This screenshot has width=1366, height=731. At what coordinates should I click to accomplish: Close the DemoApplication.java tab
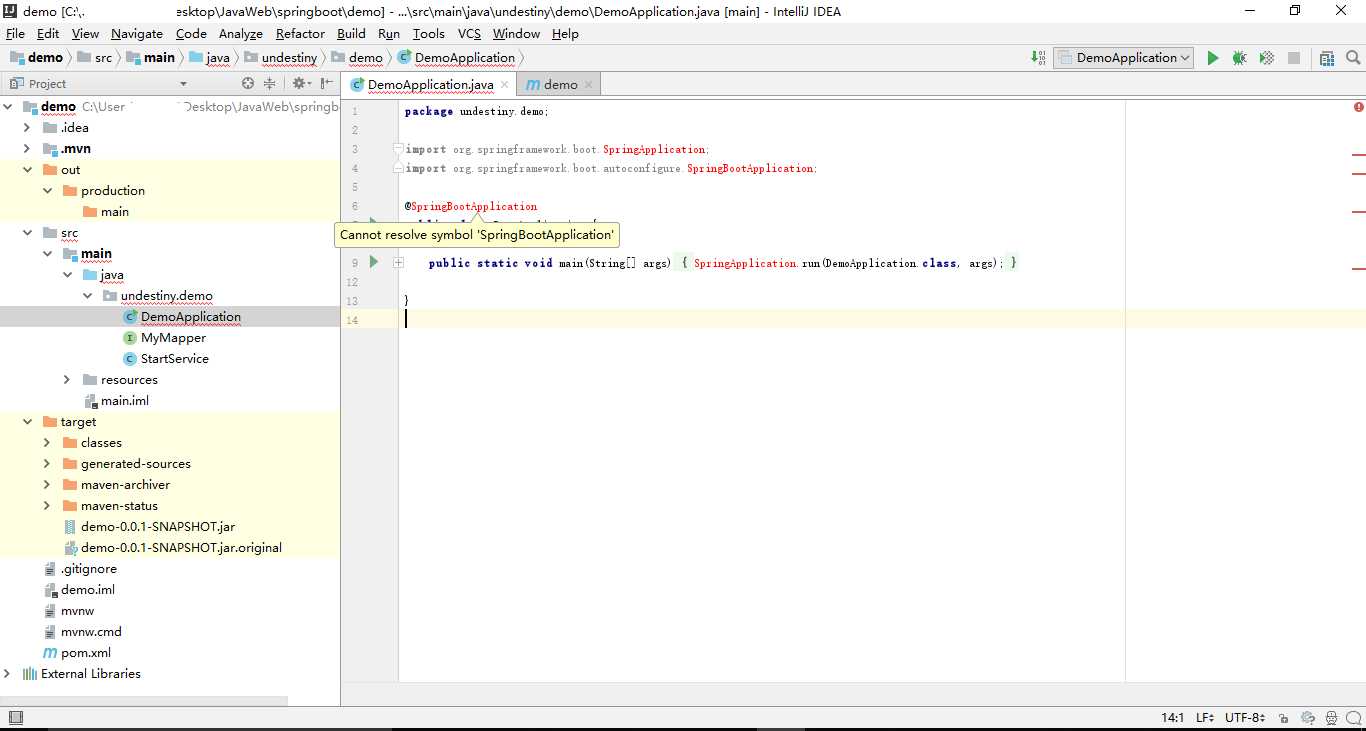pyautogui.click(x=505, y=85)
